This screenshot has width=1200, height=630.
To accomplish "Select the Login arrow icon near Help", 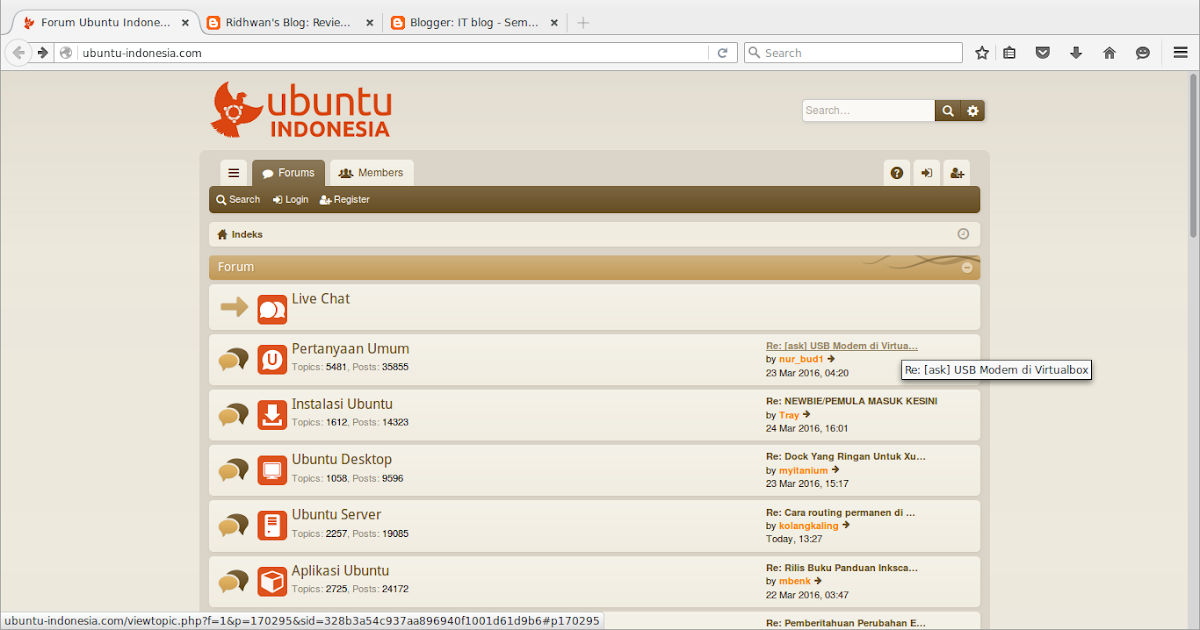I will (926, 172).
